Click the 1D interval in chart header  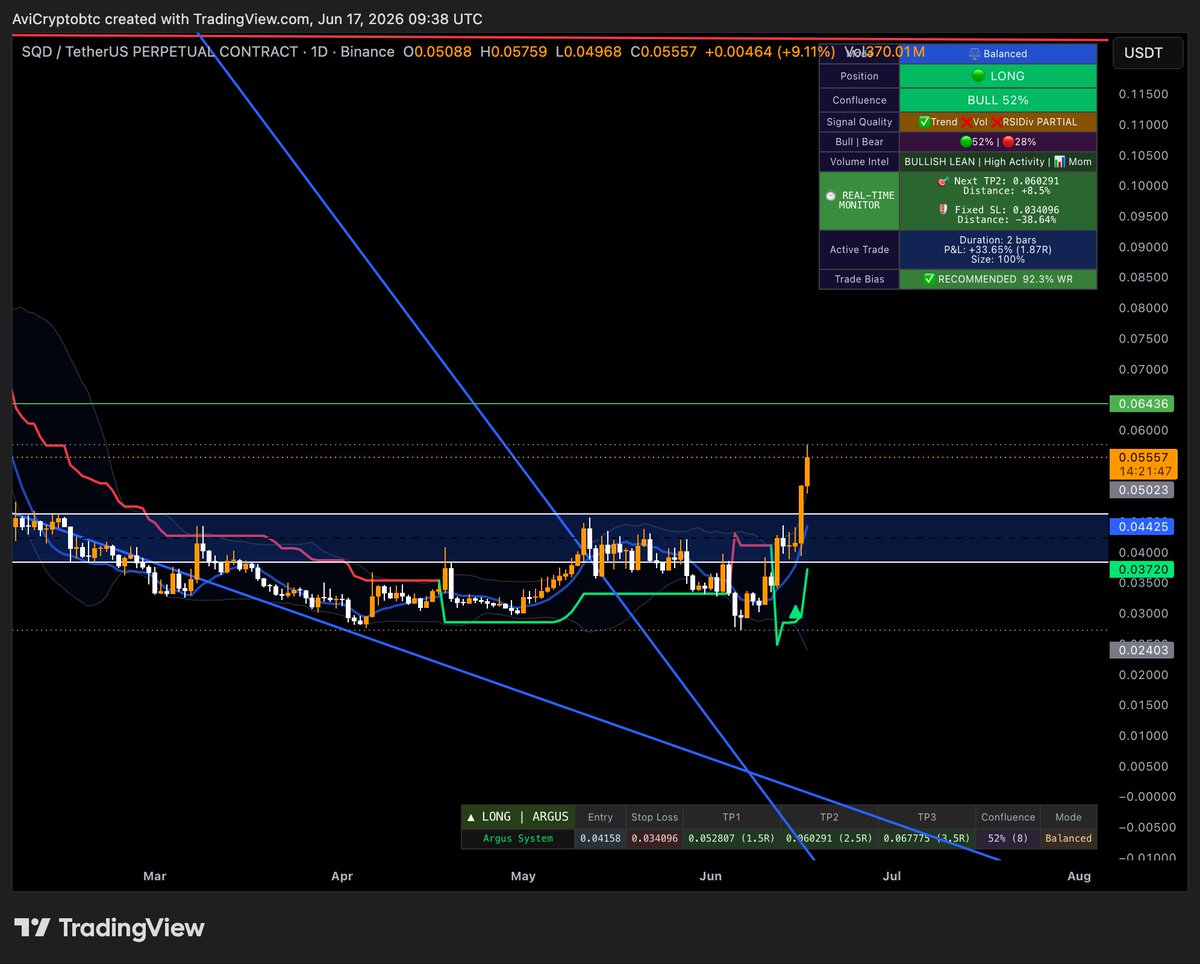point(318,51)
